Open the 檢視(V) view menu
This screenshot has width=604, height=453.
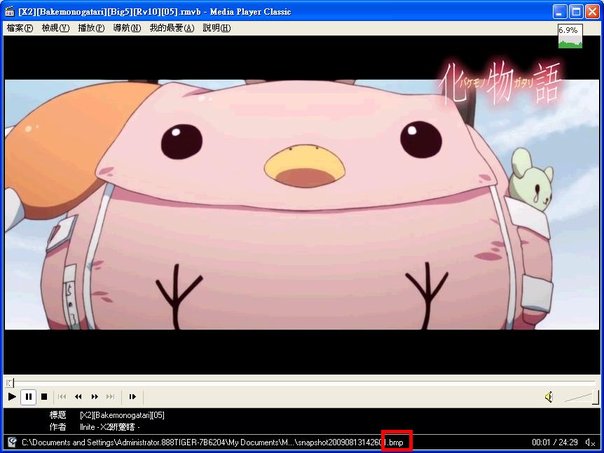coord(55,28)
